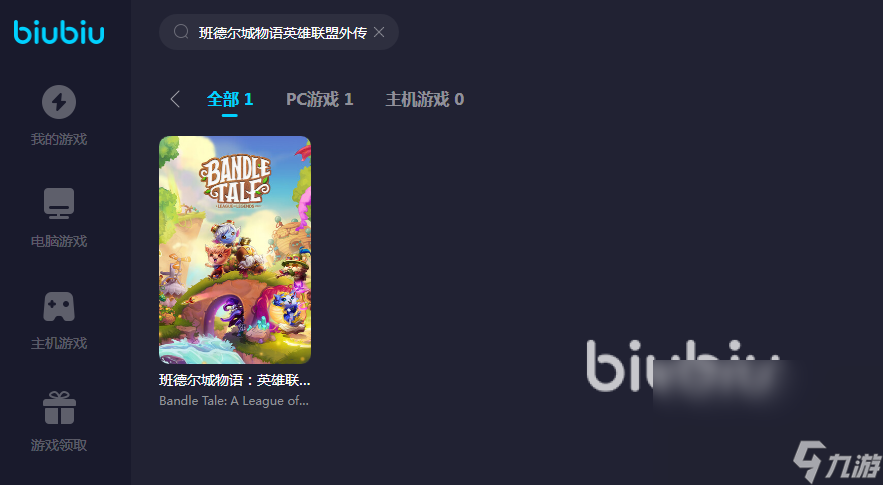Open 游戏领取 via gift box icon
This screenshot has height=485, width=883.
(59, 408)
